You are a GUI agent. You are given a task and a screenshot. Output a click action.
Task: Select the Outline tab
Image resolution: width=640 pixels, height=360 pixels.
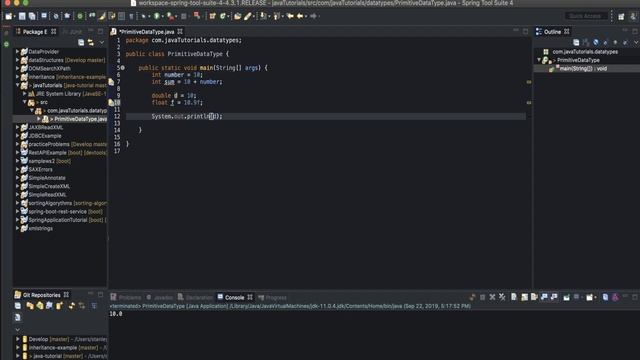pos(552,32)
